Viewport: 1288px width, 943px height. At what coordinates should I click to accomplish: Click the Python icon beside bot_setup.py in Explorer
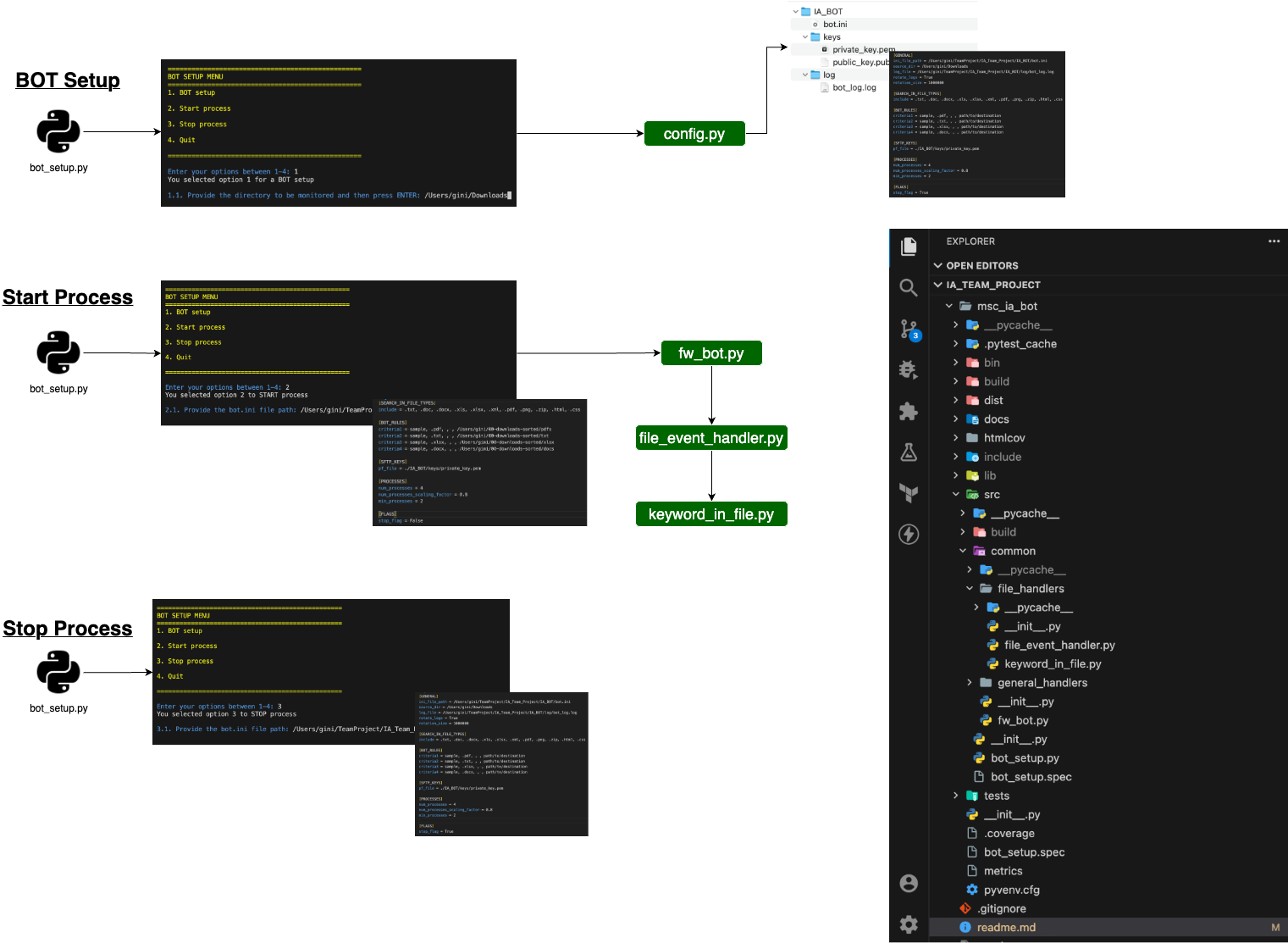tap(979, 758)
